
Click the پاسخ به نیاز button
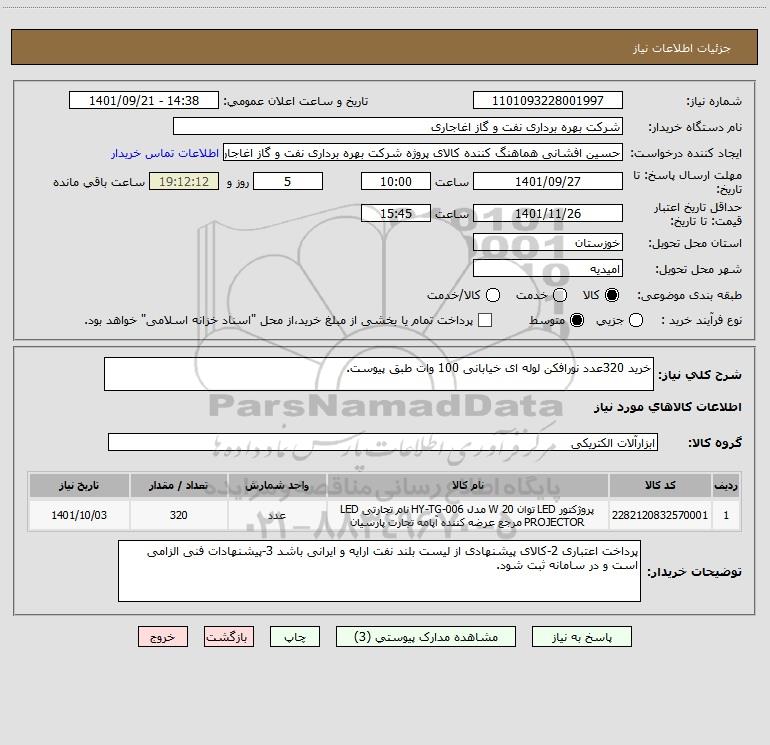pos(581,637)
